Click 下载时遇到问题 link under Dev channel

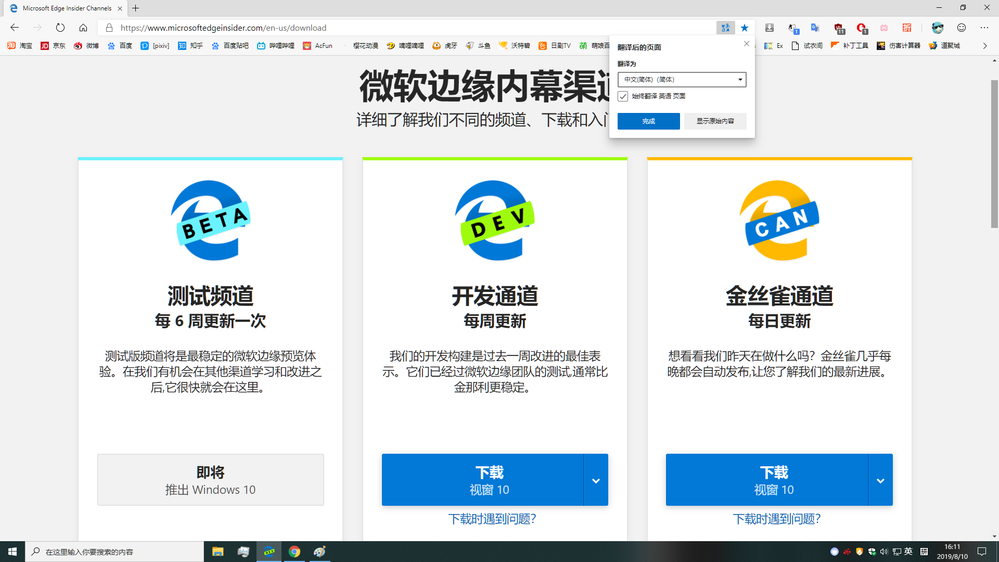pos(492,519)
